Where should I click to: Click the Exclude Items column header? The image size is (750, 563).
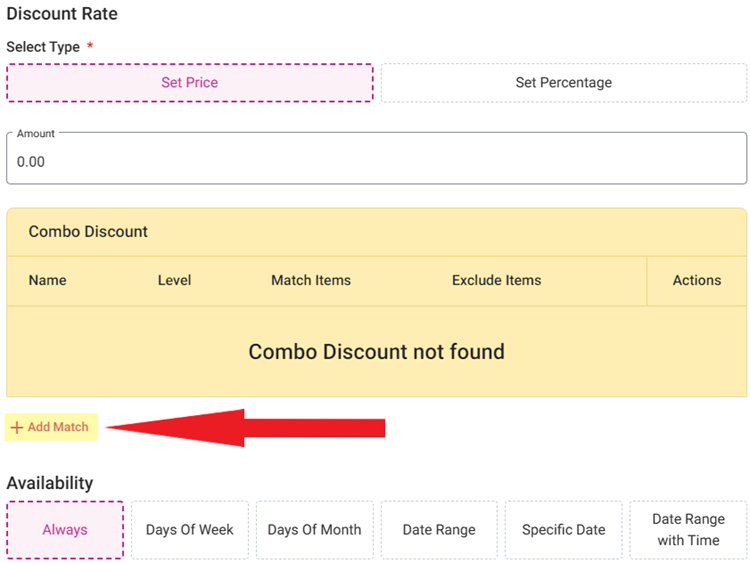coord(496,280)
